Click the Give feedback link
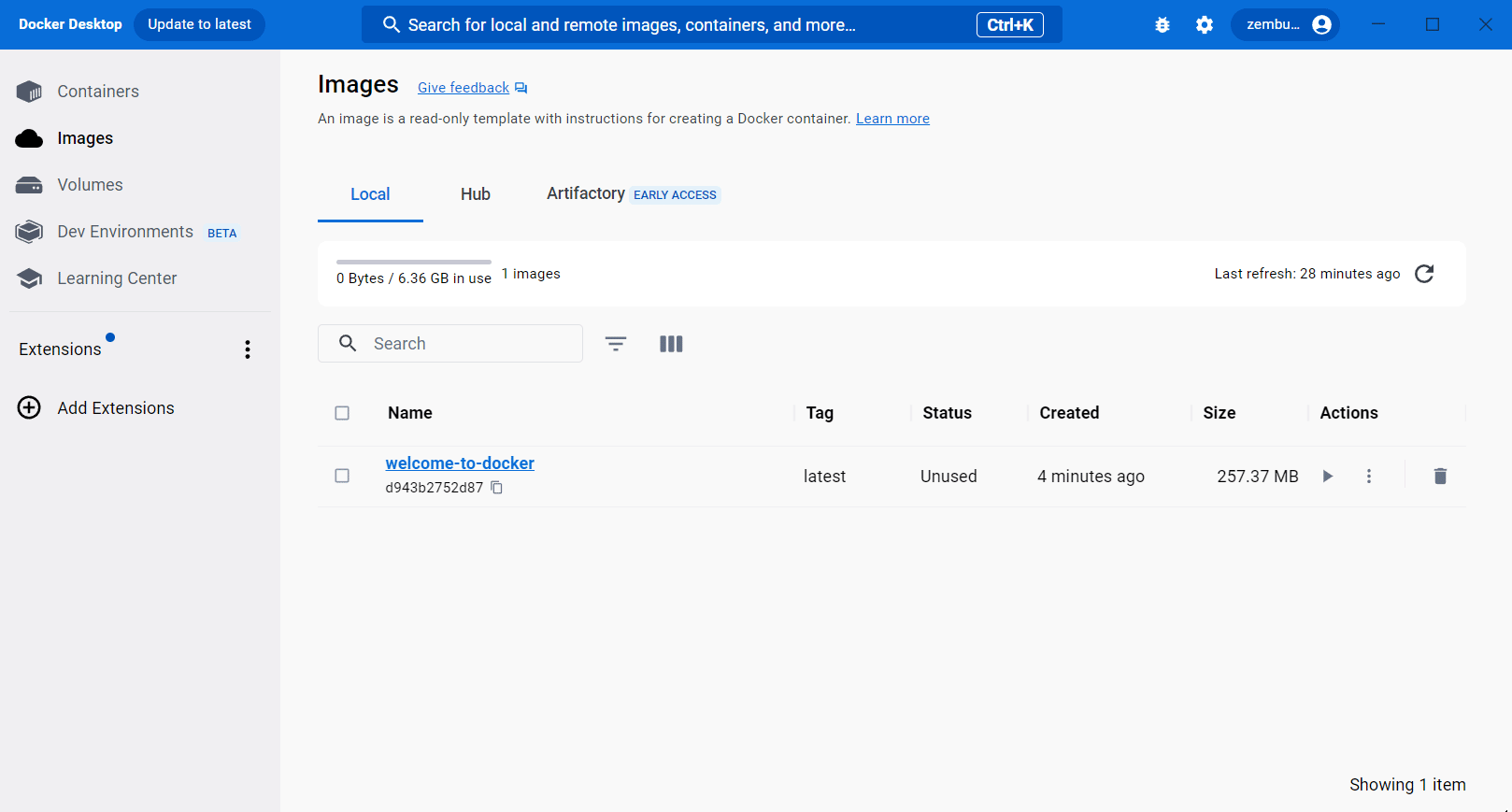Screen dimensions: 1512x812 click(x=464, y=88)
